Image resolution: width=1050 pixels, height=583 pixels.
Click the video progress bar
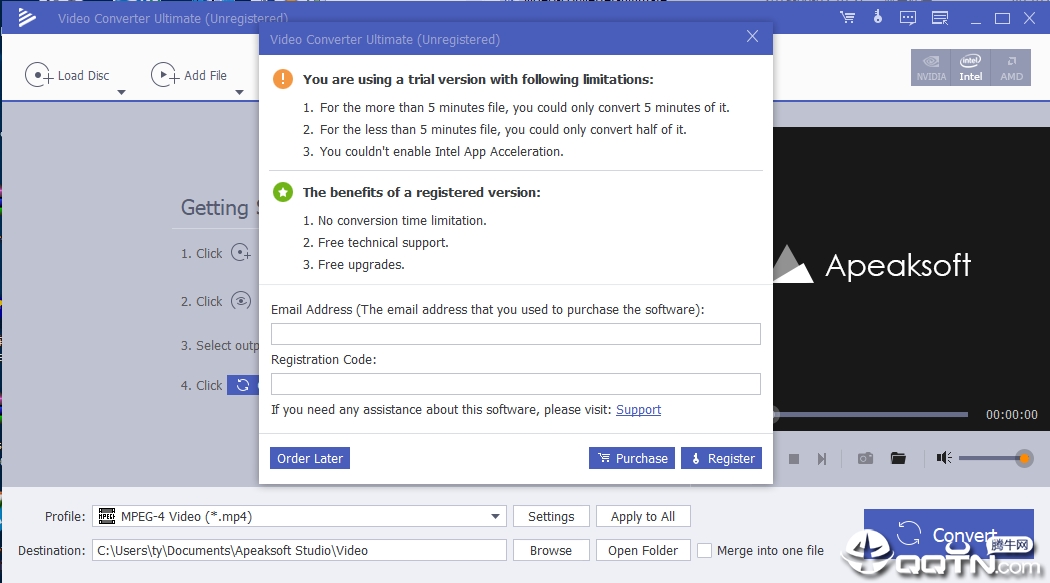click(x=871, y=414)
